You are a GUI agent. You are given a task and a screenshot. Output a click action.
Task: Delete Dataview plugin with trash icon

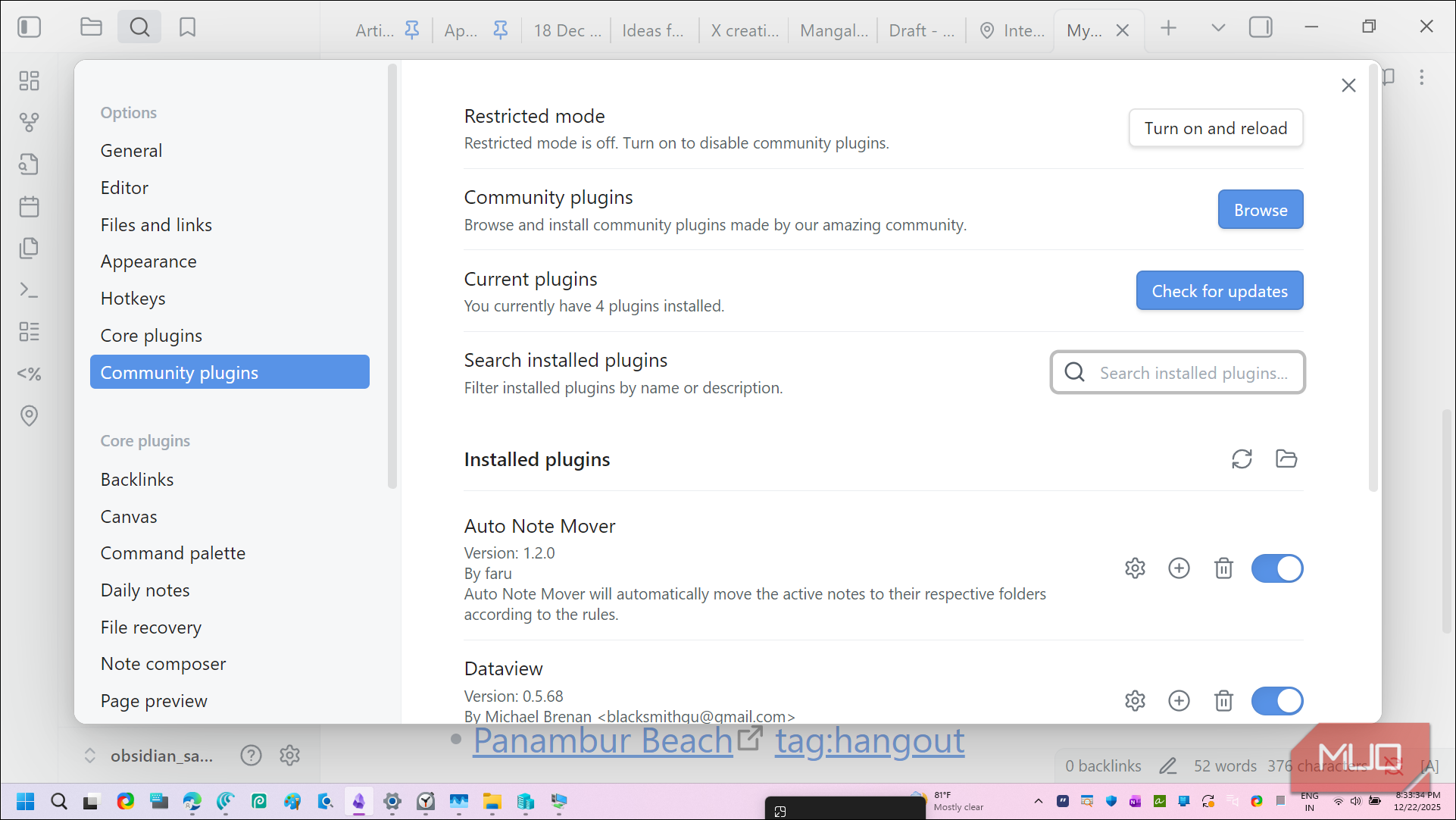pyautogui.click(x=1223, y=701)
